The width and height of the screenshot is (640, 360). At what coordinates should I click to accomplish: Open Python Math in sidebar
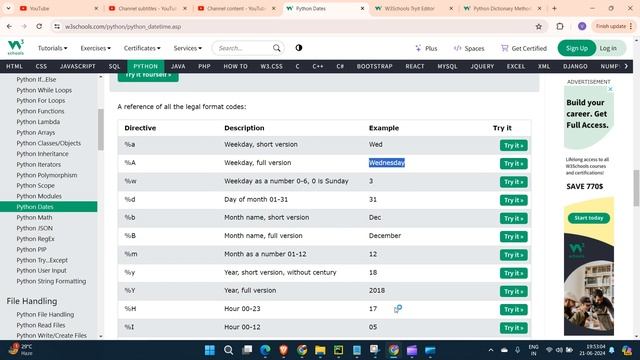[x=34, y=218]
